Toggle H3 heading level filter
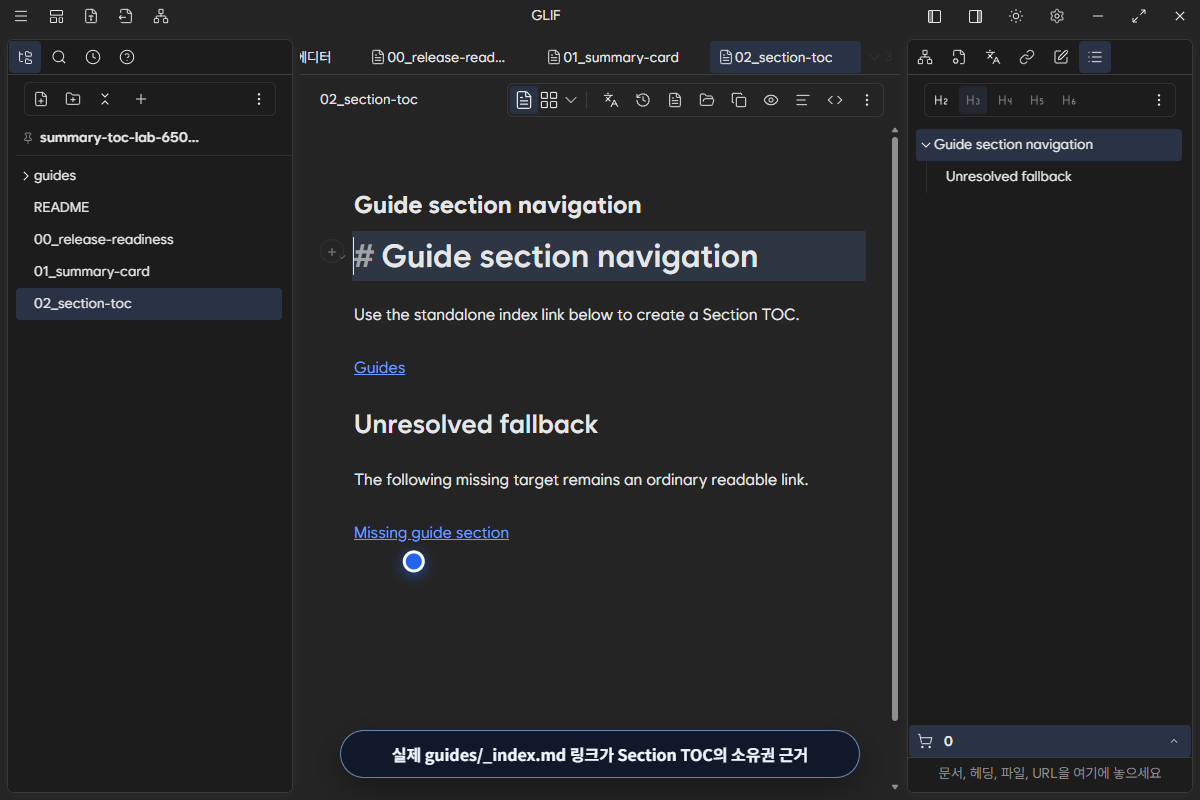The image size is (1200, 800). (973, 100)
